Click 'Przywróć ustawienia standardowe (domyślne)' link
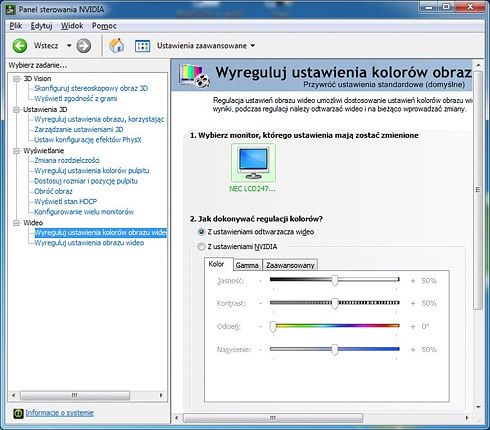The image size is (490, 430). click(384, 85)
